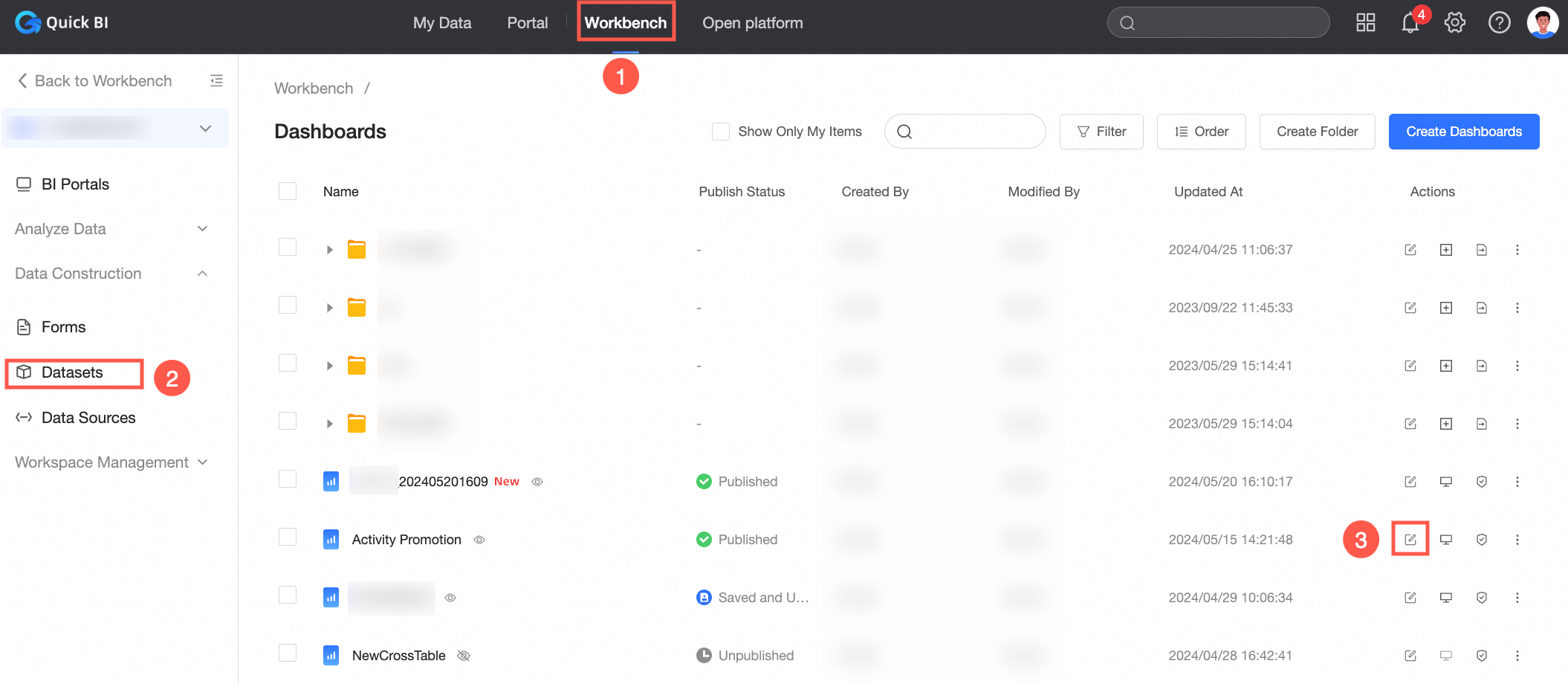Viewport: 1568px width, 684px height.
Task: Add item to folder updated 2023/05/29 15:14:04
Action: coord(1446,424)
